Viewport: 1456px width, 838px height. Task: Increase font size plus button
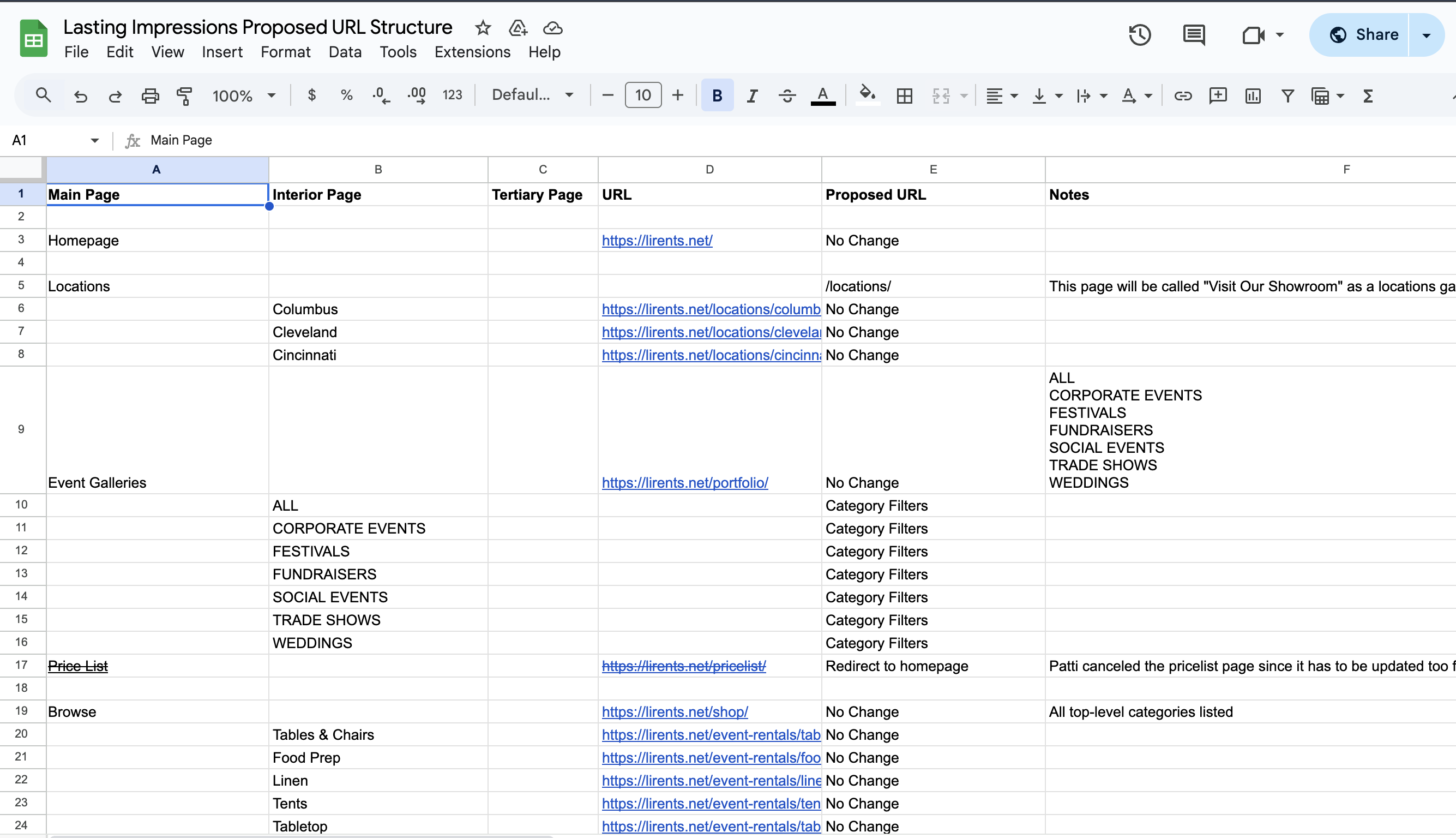tap(678, 95)
